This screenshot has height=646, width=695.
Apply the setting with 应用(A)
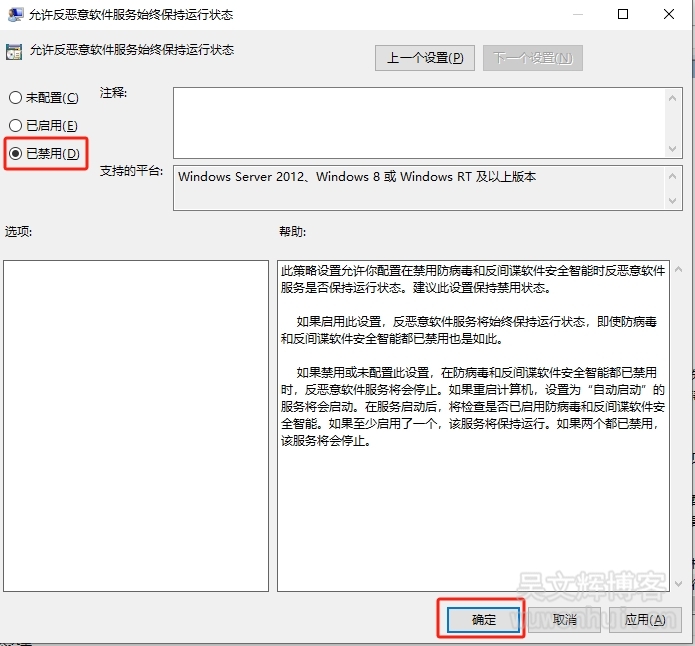[645, 620]
